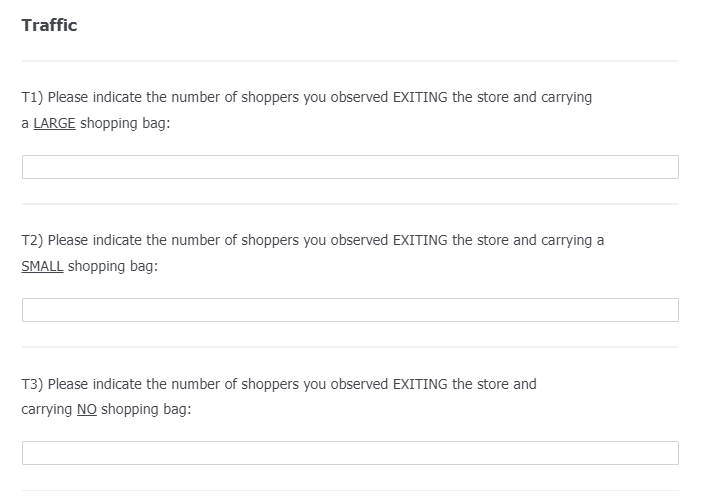Viewport: 713px width, 496px height.
Task: Click the divider line below the T3 field
Action: point(350,490)
